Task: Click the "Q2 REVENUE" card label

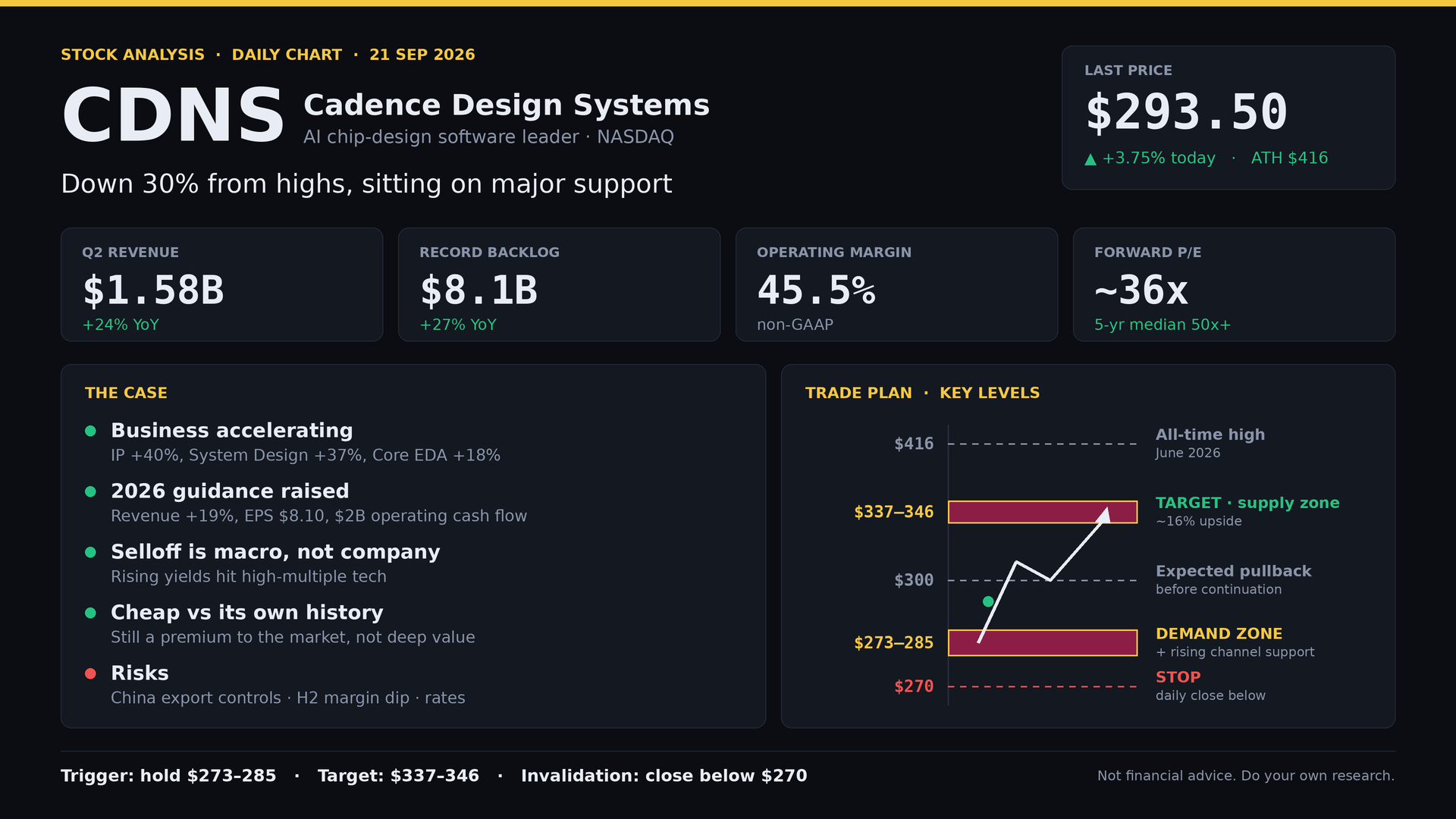Action: (130, 253)
